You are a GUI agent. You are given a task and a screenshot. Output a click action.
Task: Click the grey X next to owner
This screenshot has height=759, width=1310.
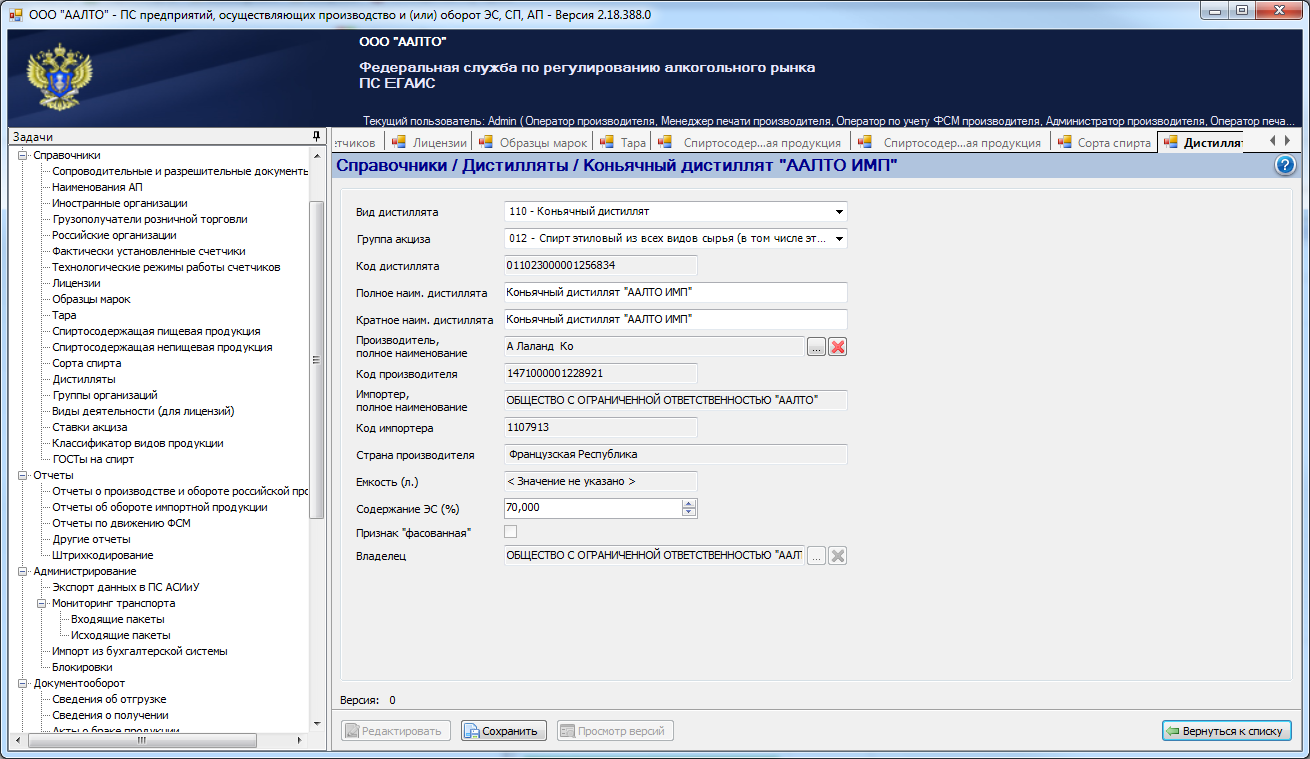838,556
